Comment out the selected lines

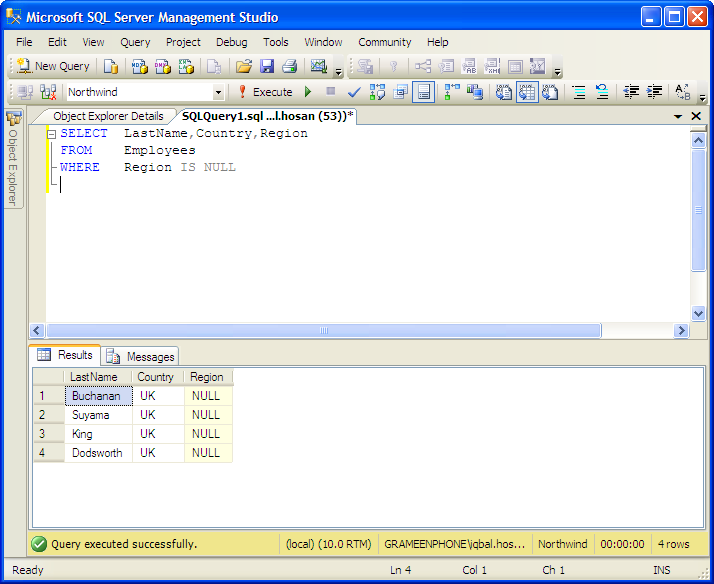[579, 92]
